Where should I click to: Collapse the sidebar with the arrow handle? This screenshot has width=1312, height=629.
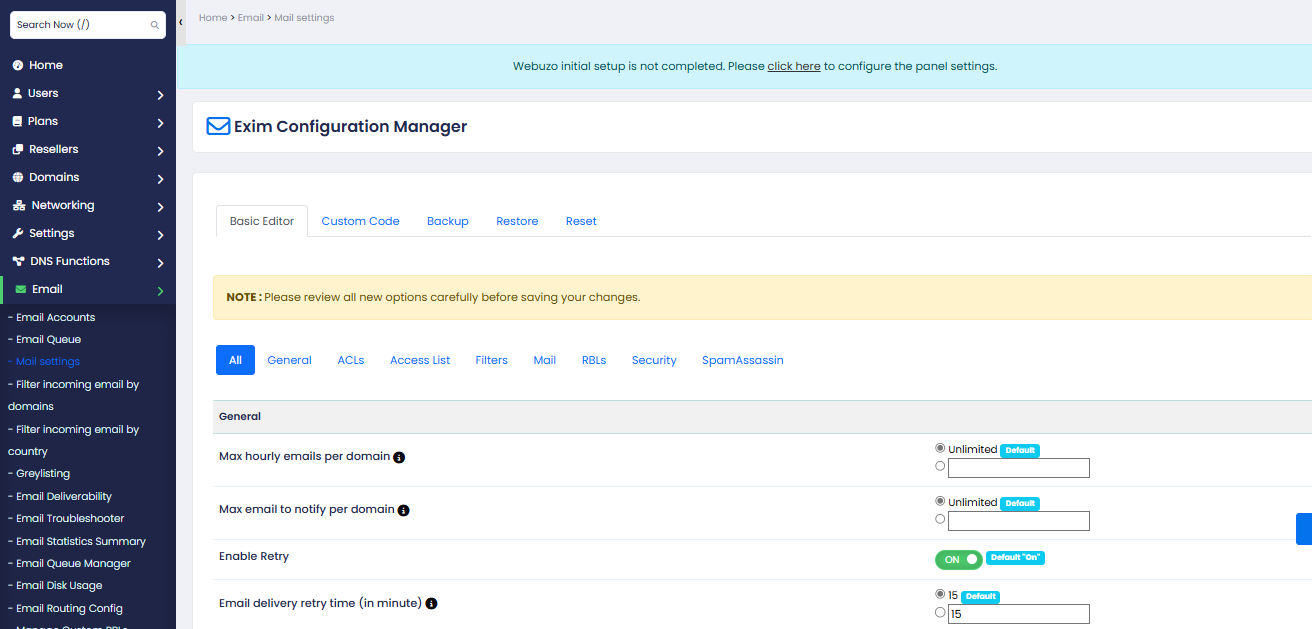point(180,22)
